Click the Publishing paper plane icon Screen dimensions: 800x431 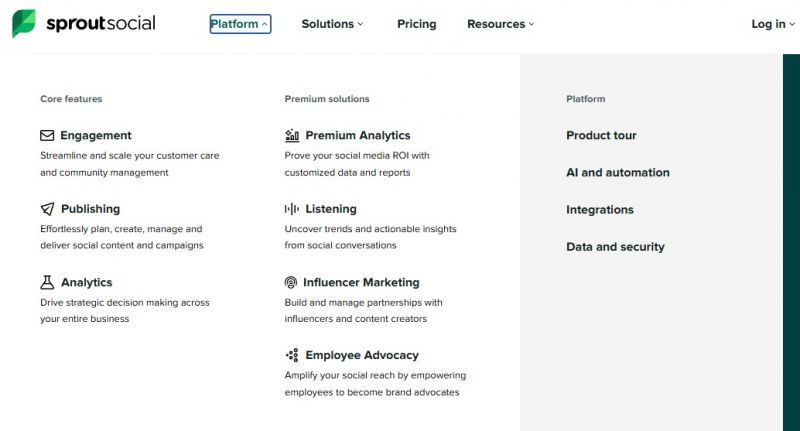47,209
